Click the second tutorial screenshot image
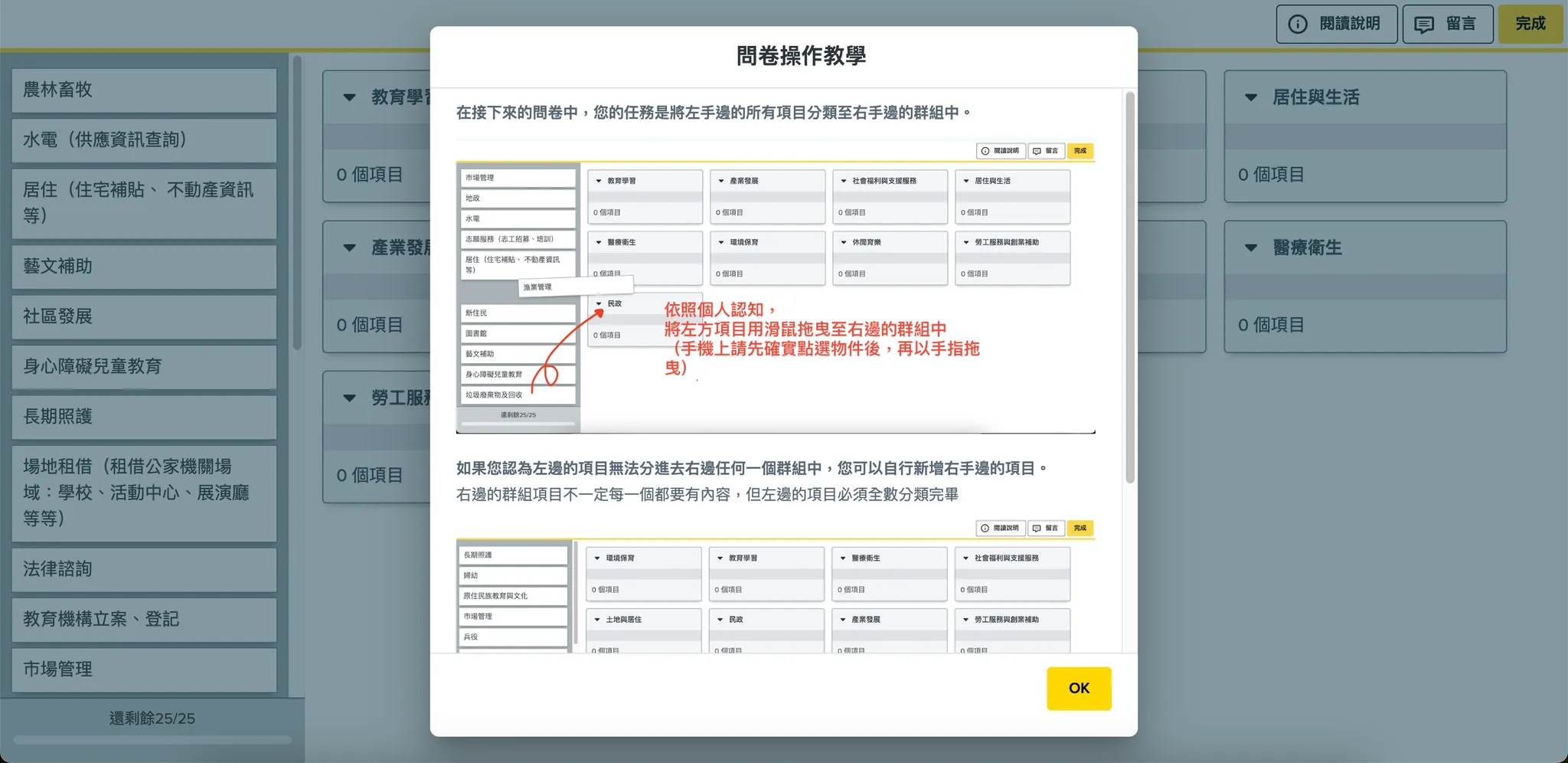Viewport: 1568px width, 763px height. pyautogui.click(x=776, y=585)
